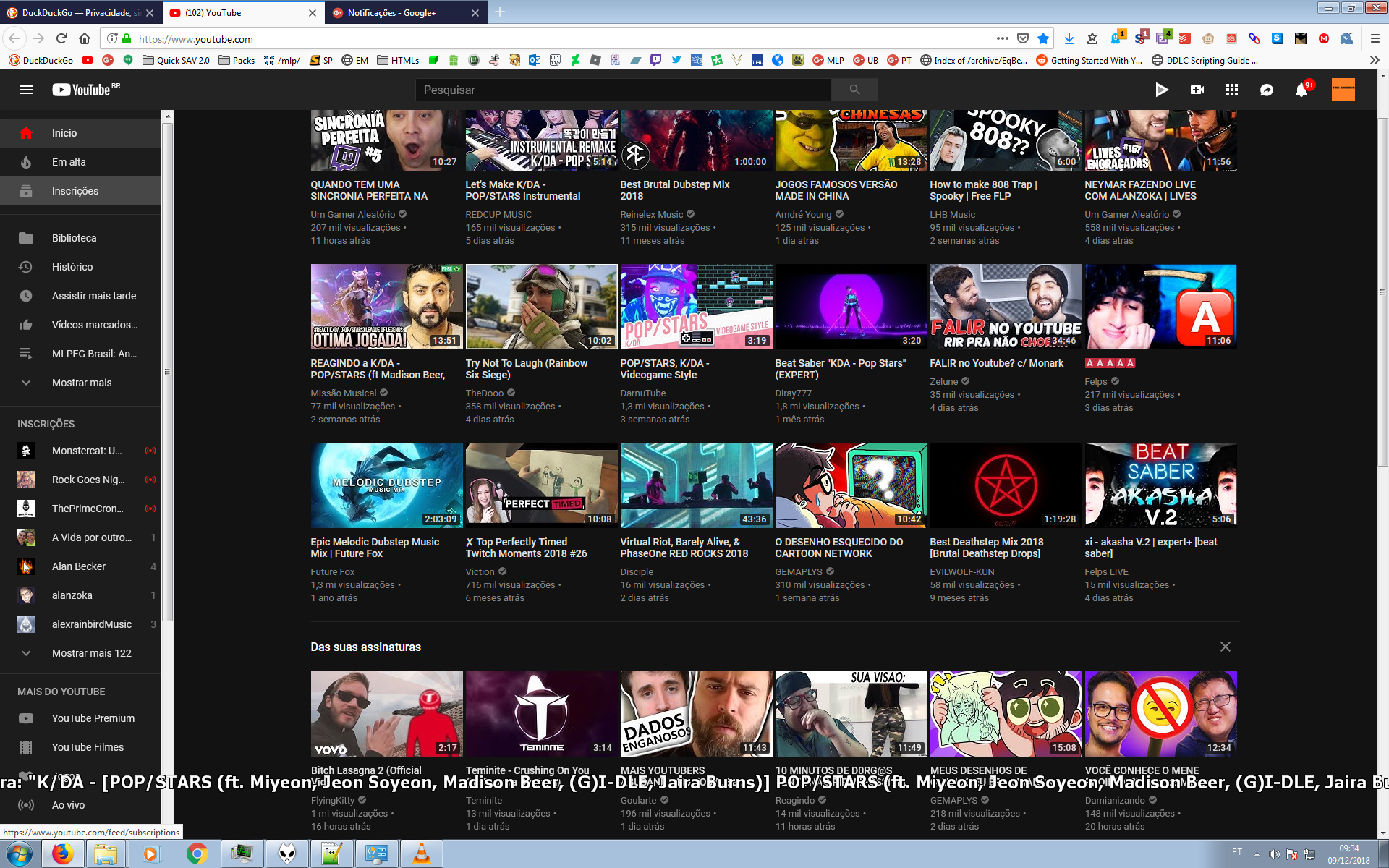Close the 'Das suas assinaturas' section
Viewport: 1389px width, 868px height.
tap(1225, 647)
